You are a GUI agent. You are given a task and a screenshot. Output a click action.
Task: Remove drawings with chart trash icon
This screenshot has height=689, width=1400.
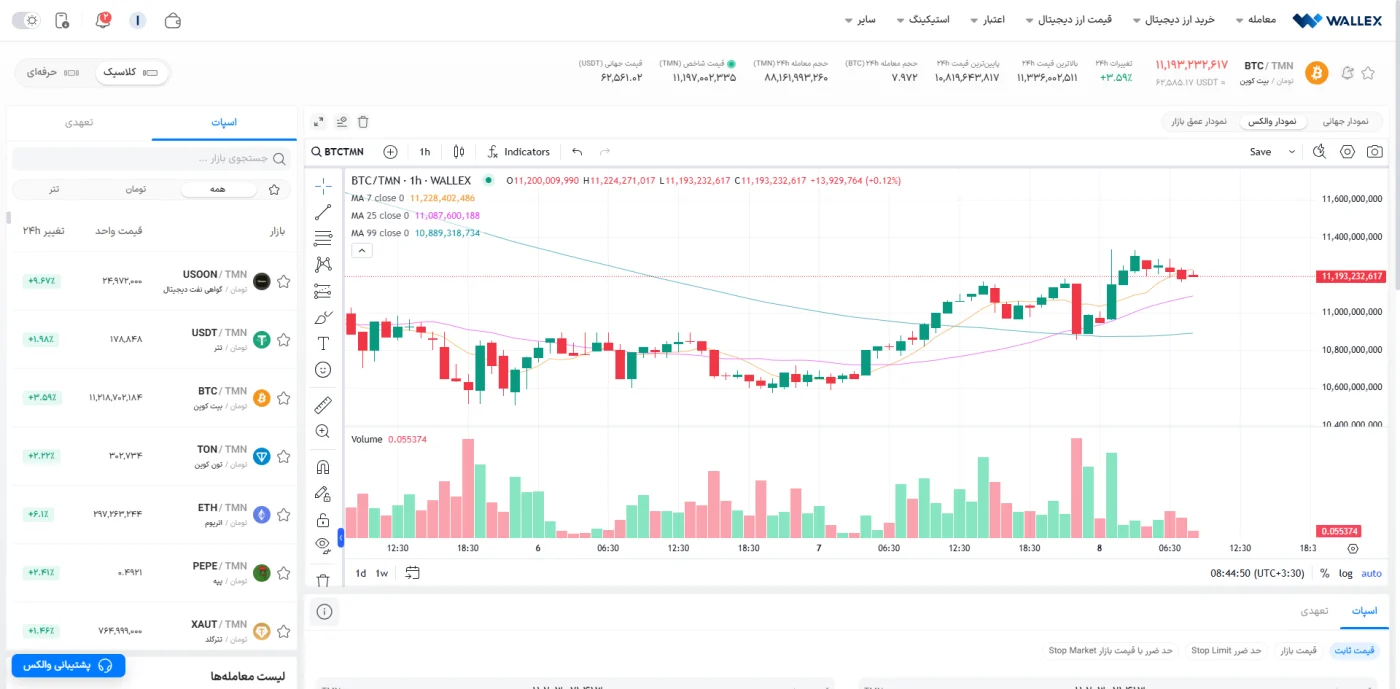coord(323,580)
